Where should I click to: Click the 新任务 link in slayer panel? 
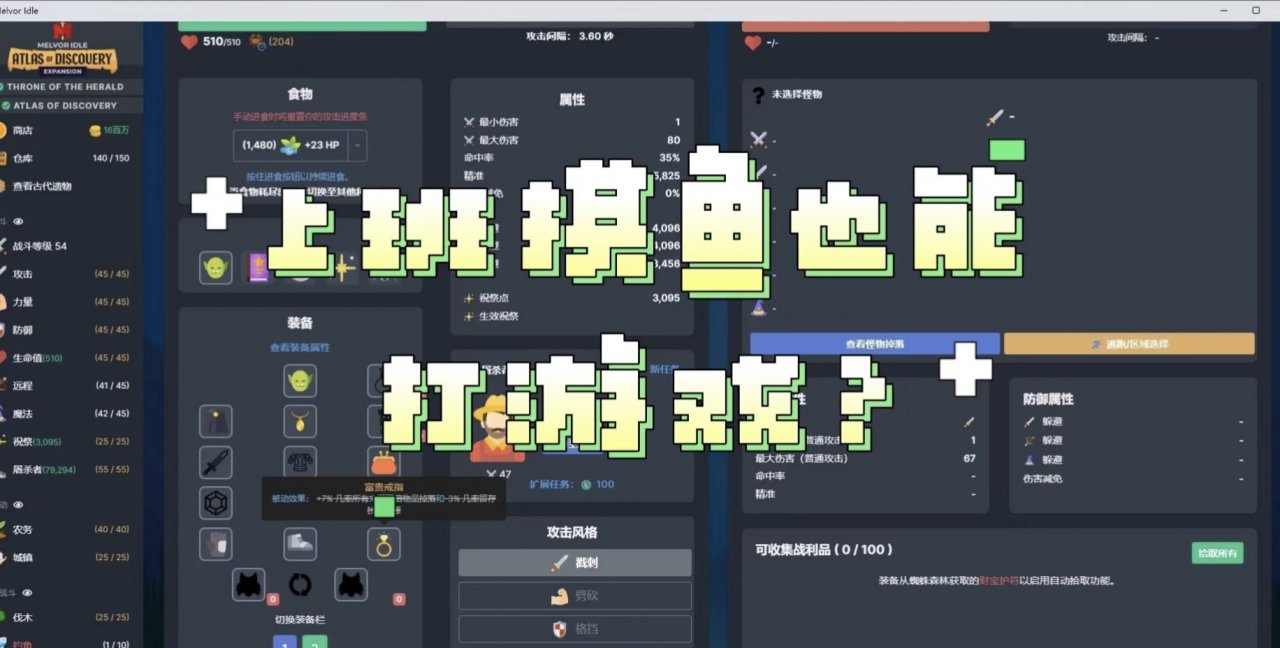point(664,369)
